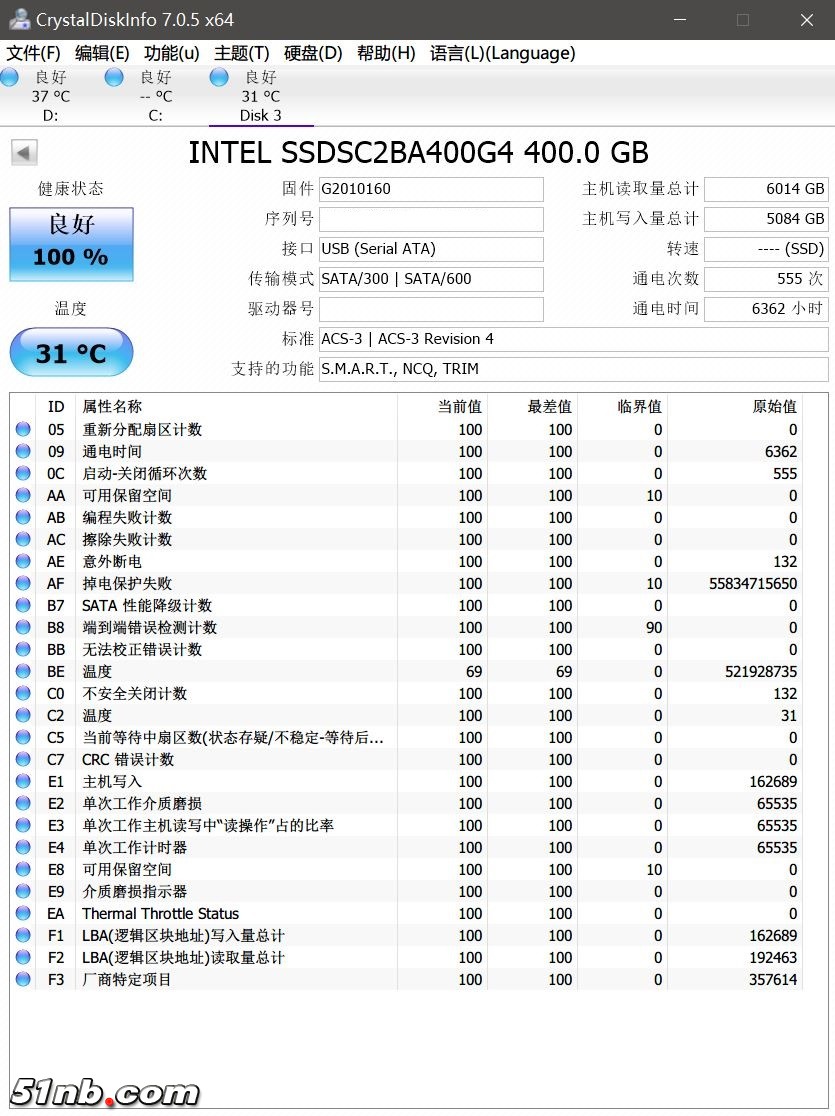Click the status circle of attribute 0C
This screenshot has height=1116, width=835.
23,473
